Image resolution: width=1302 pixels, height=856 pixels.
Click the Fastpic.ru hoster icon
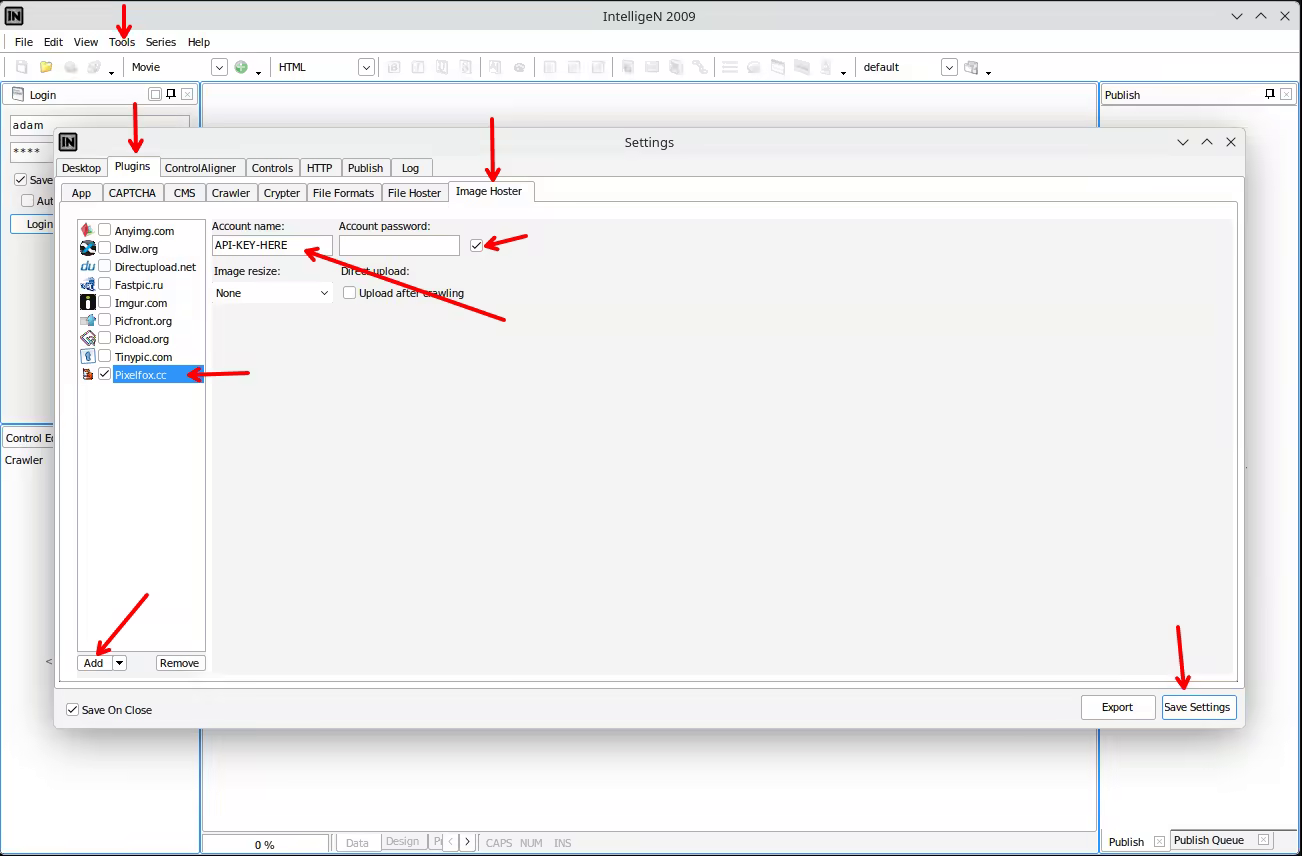(x=88, y=285)
